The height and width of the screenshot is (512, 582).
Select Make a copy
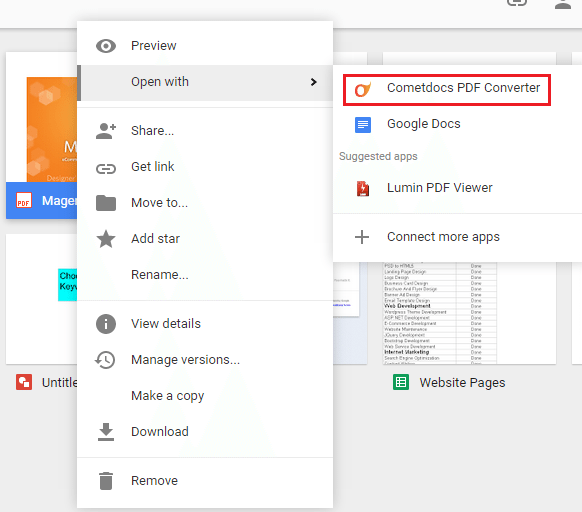[x=205, y=396]
